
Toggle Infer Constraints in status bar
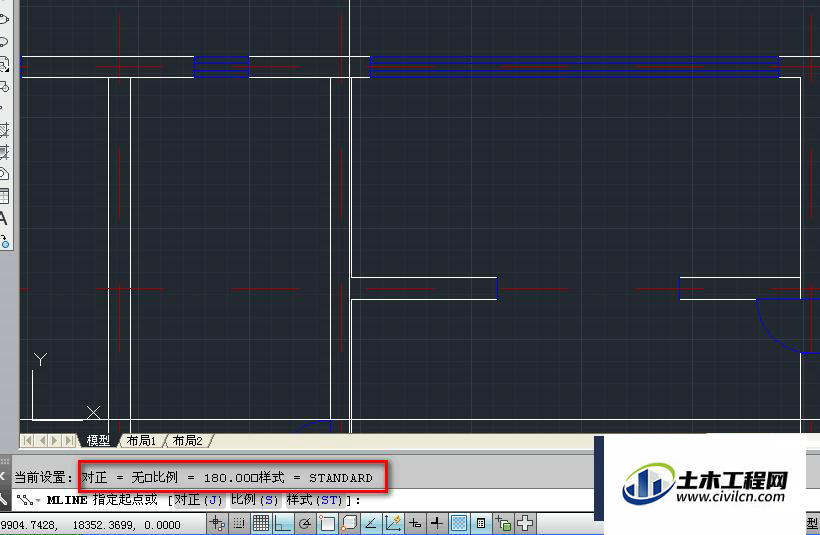point(217,523)
